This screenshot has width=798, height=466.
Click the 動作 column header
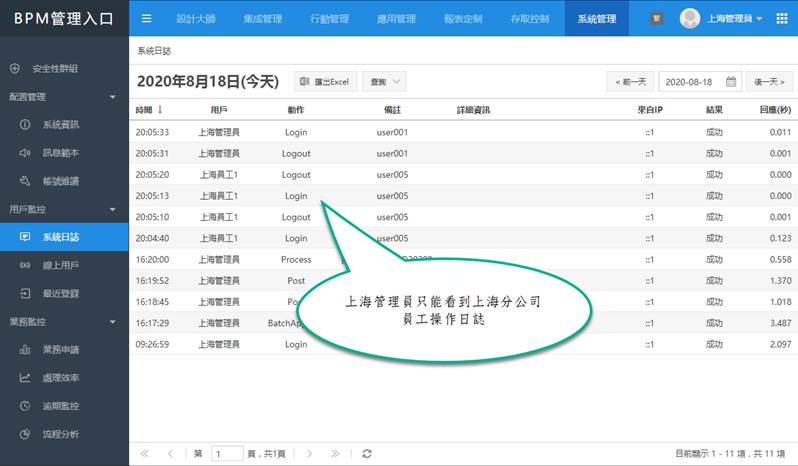pyautogui.click(x=296, y=109)
